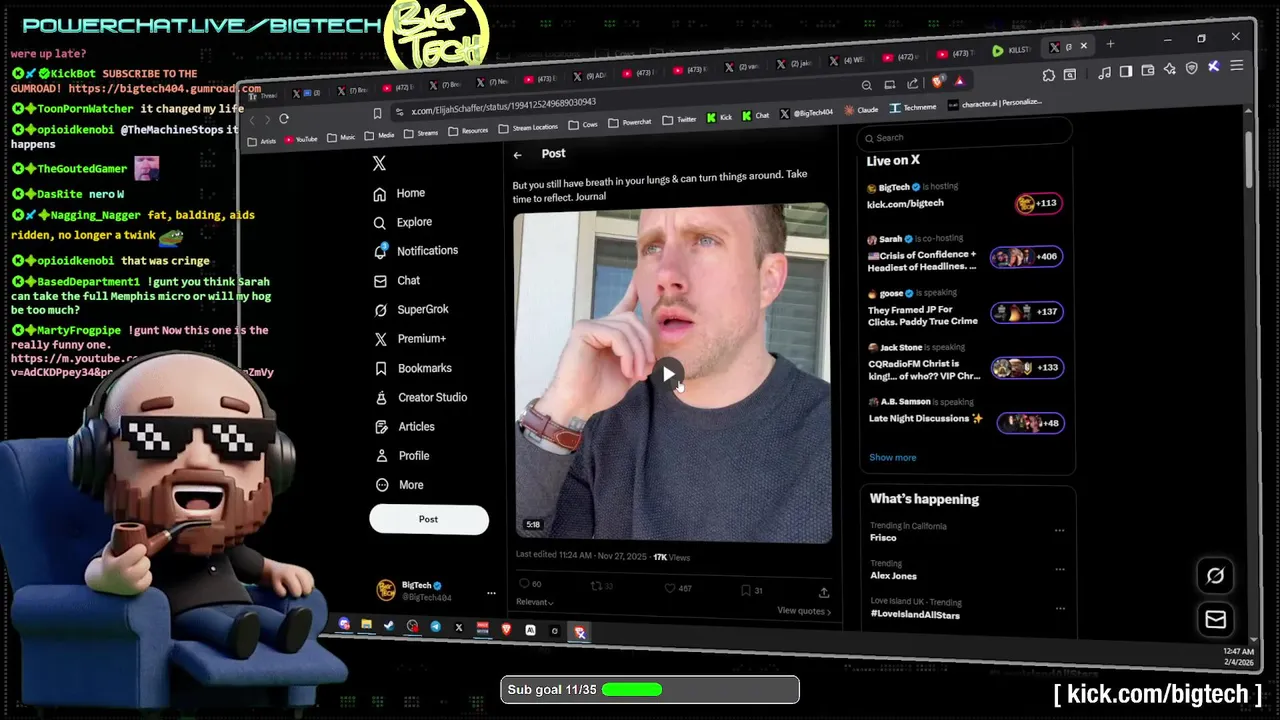Open the Frisco trending topic
The height and width of the screenshot is (720, 1280).
click(883, 537)
